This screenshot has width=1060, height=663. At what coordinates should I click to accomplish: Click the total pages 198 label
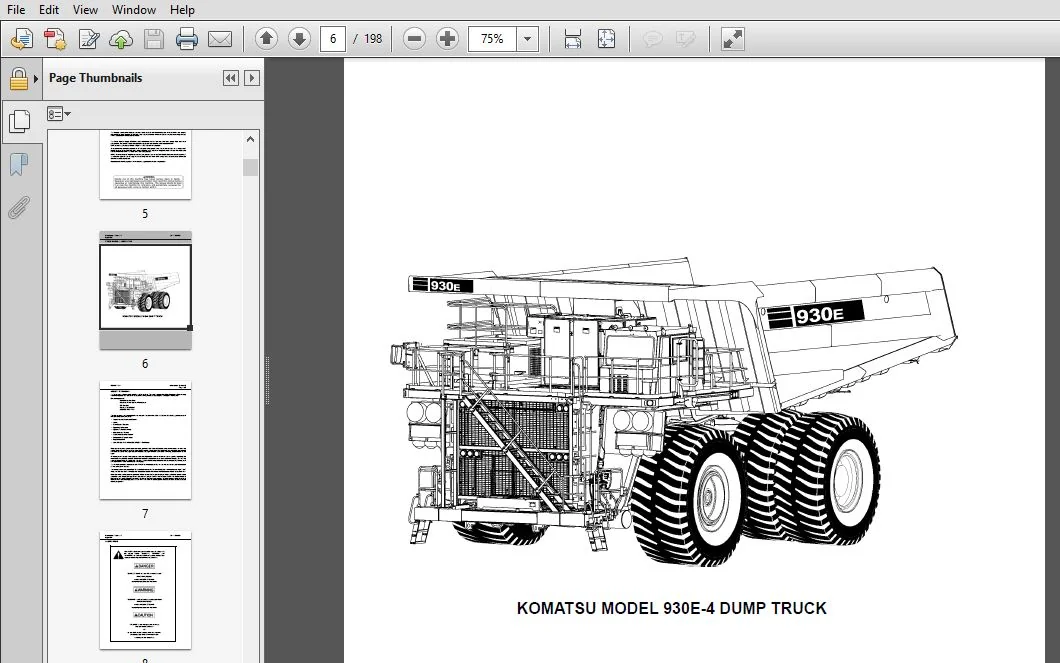tap(372, 39)
